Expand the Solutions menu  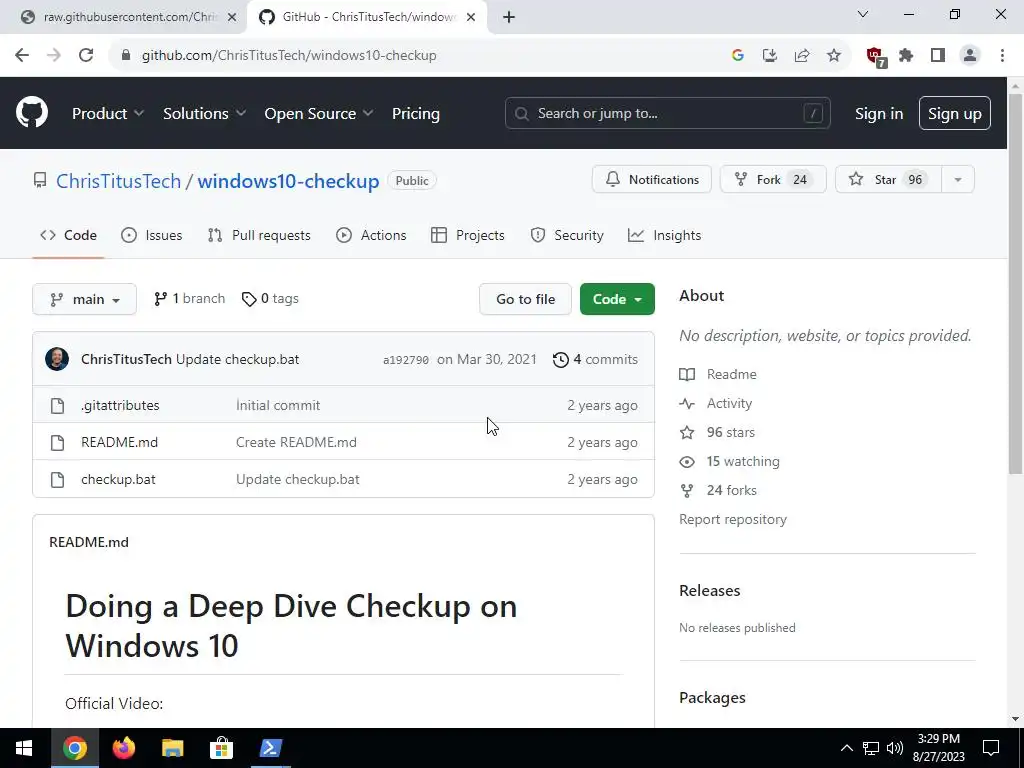204,113
